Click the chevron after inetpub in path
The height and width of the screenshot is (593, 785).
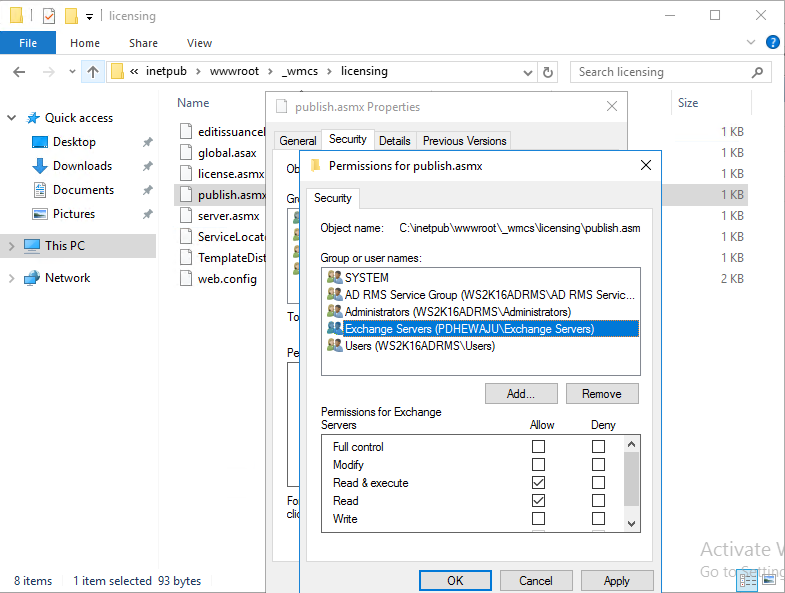(198, 72)
